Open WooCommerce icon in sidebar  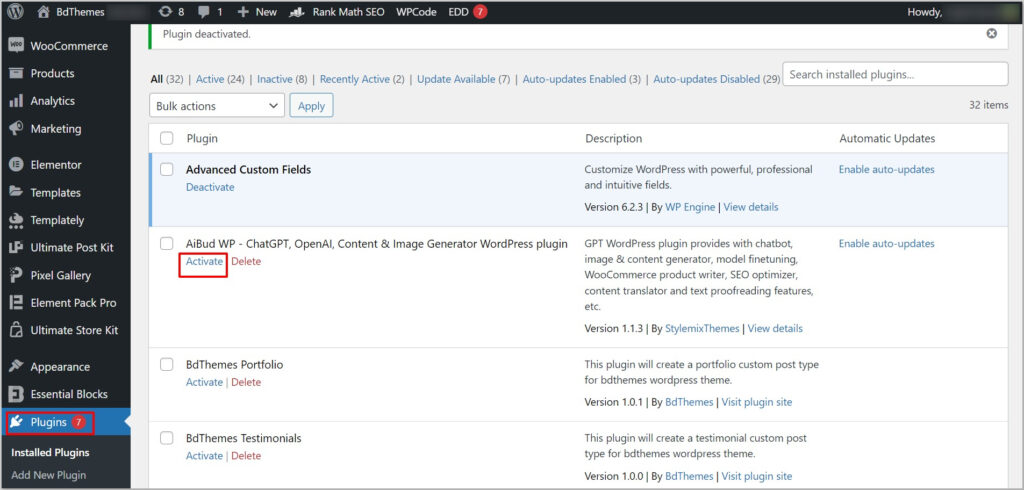coord(16,46)
